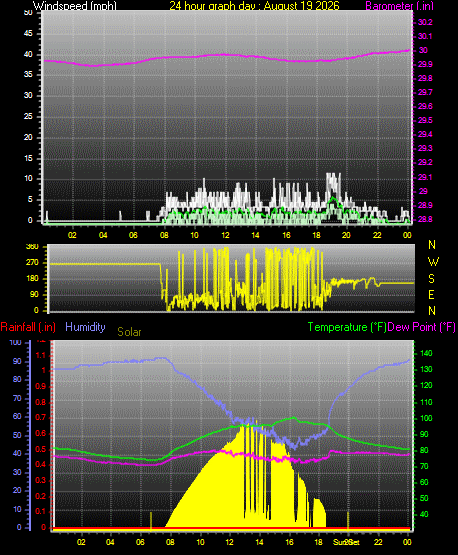Click the '180' tick on the wind direction axis
Screen dimensions: 458x555
tap(32, 279)
